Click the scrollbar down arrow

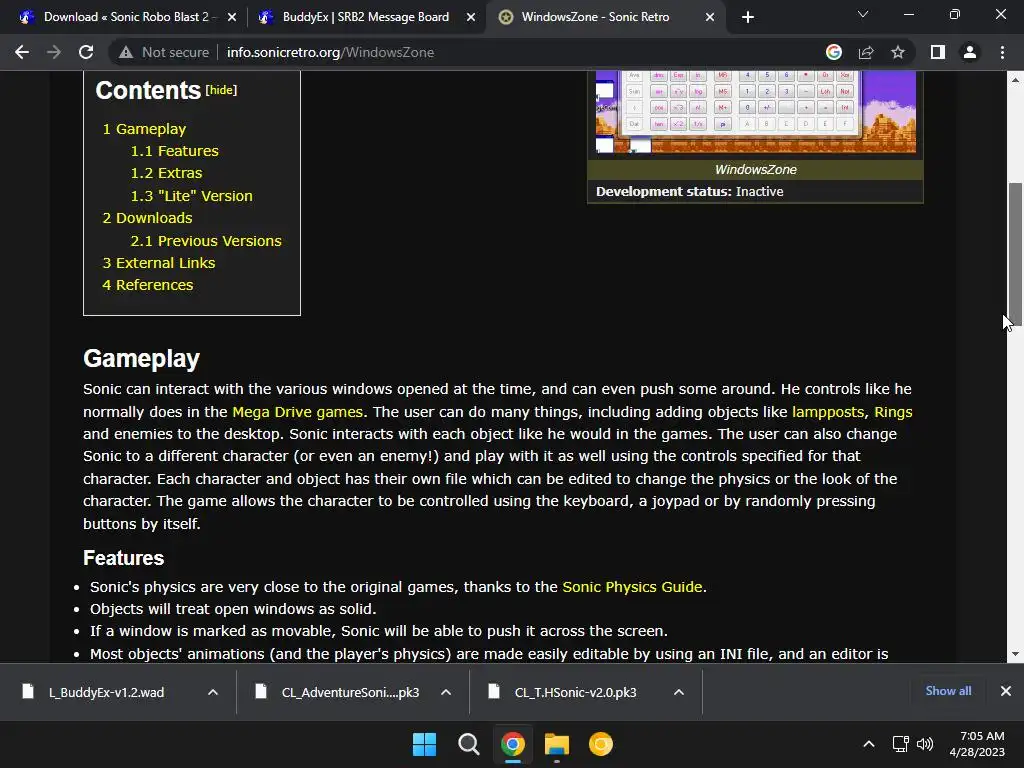[x=1015, y=654]
